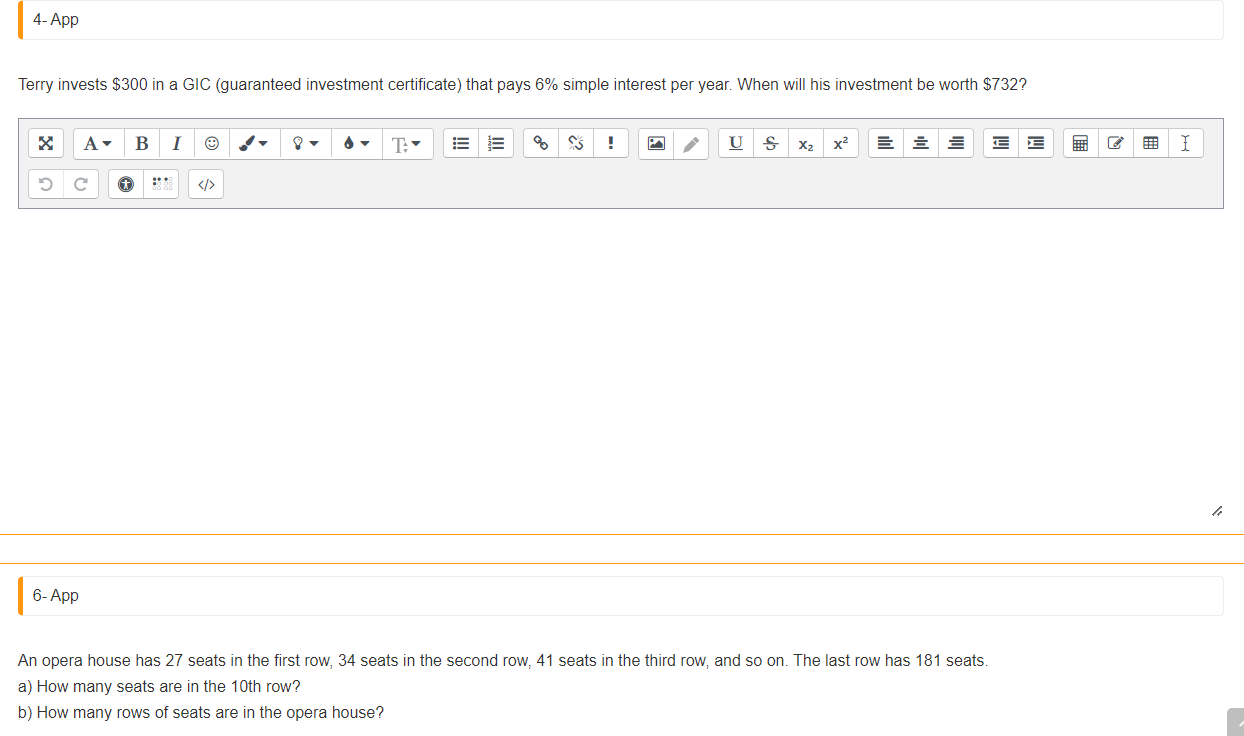Open the equation editor calculator icon
Viewport: 1244px width, 736px height.
click(x=1080, y=144)
